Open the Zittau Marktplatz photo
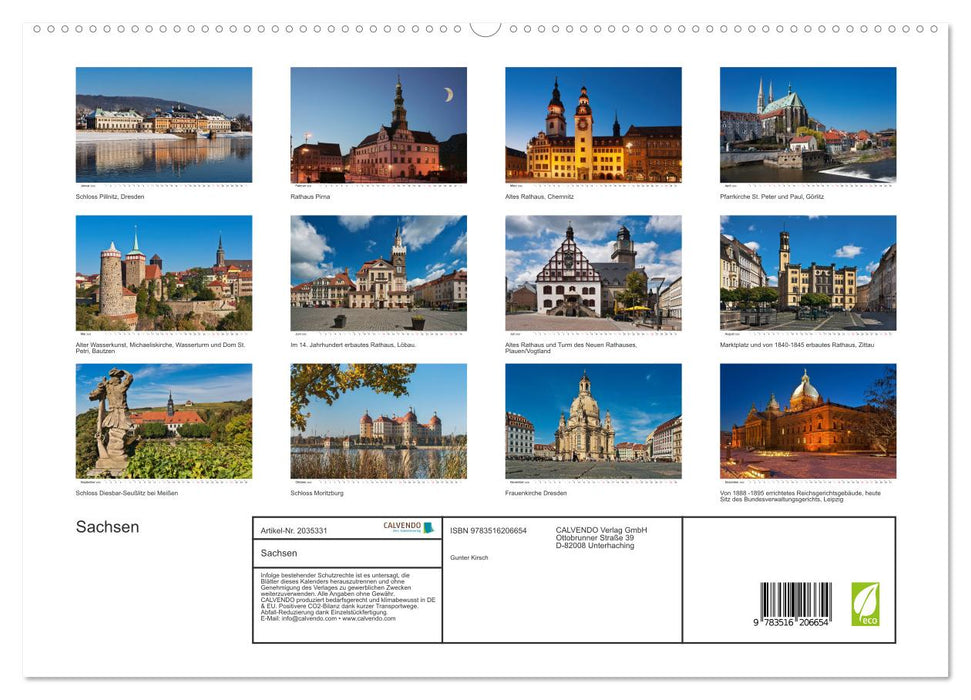971x700 pixels. point(808,273)
